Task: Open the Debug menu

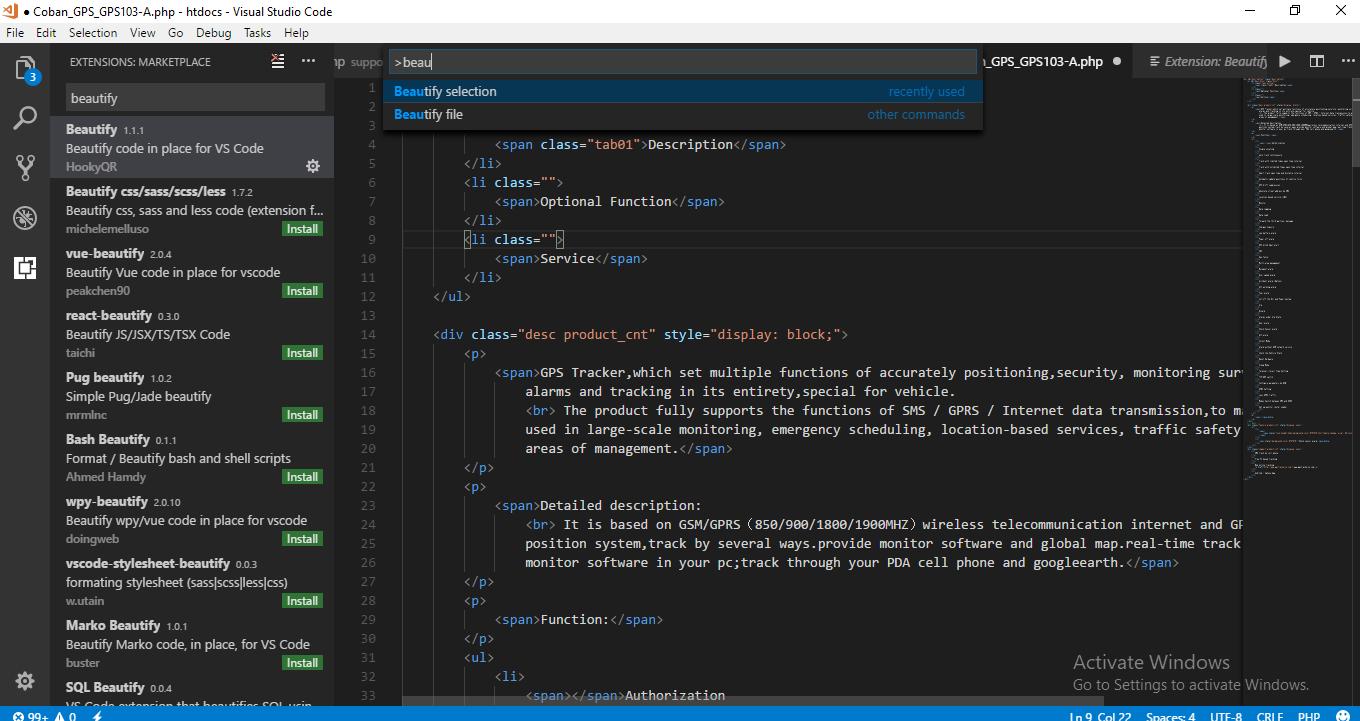Action: (213, 33)
